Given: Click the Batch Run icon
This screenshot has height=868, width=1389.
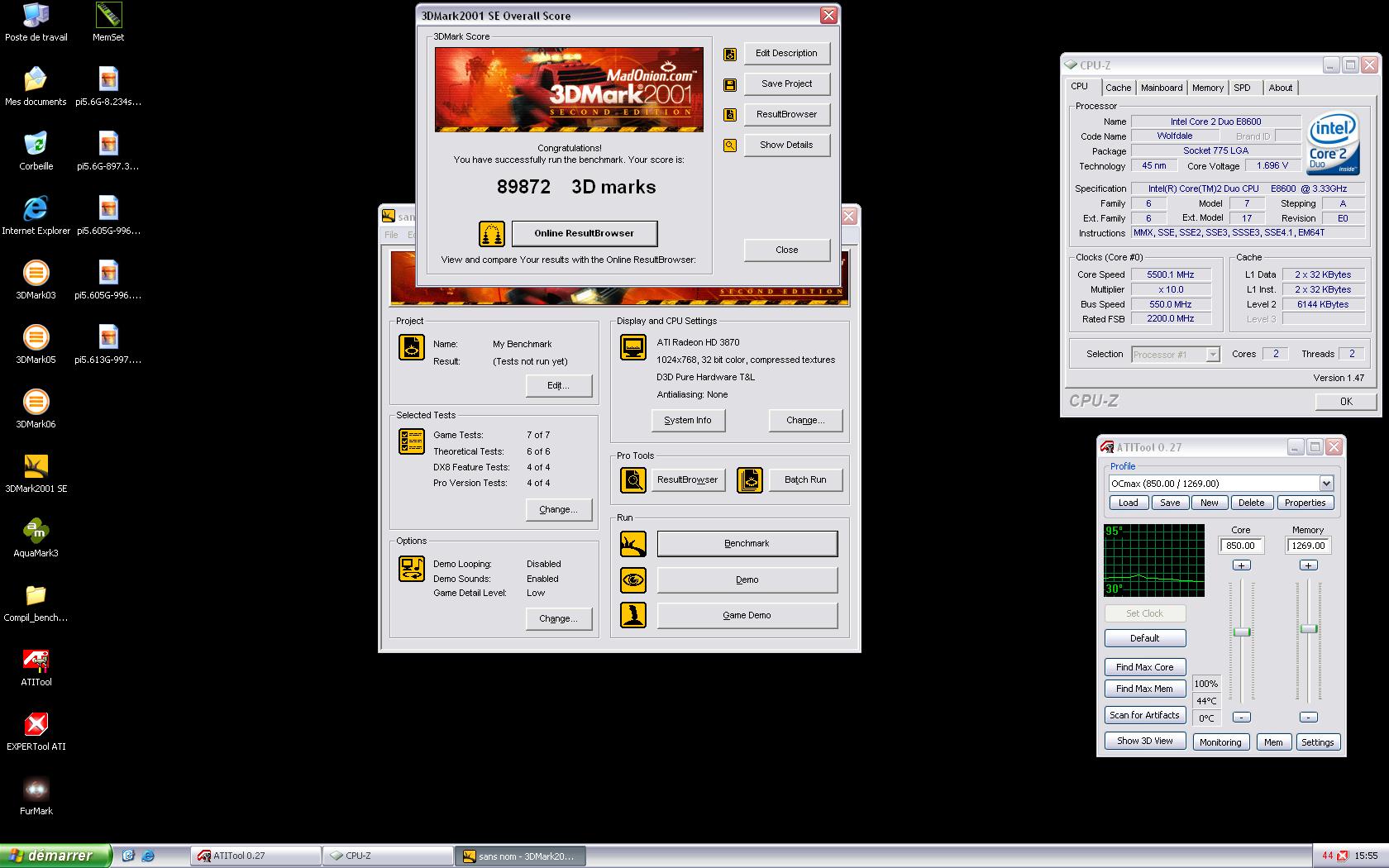Looking at the screenshot, I should [x=750, y=480].
